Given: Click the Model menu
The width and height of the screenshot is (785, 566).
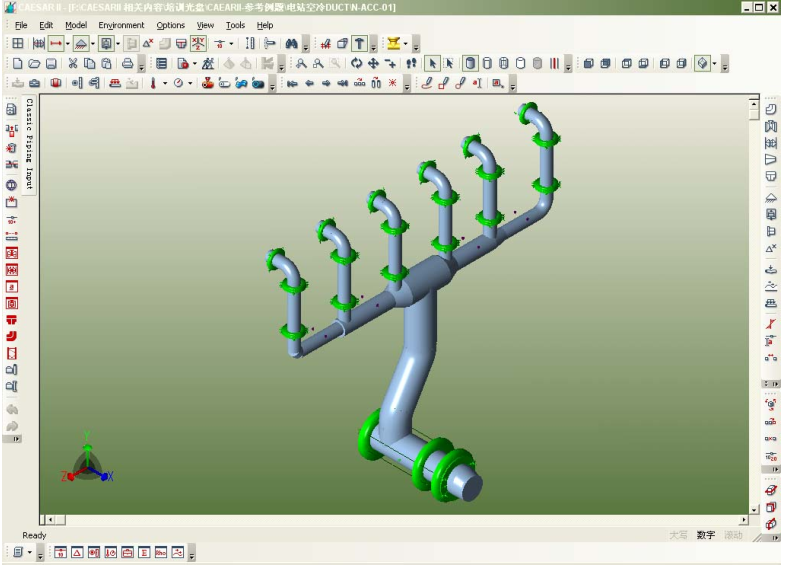Looking at the screenshot, I should click(76, 25).
